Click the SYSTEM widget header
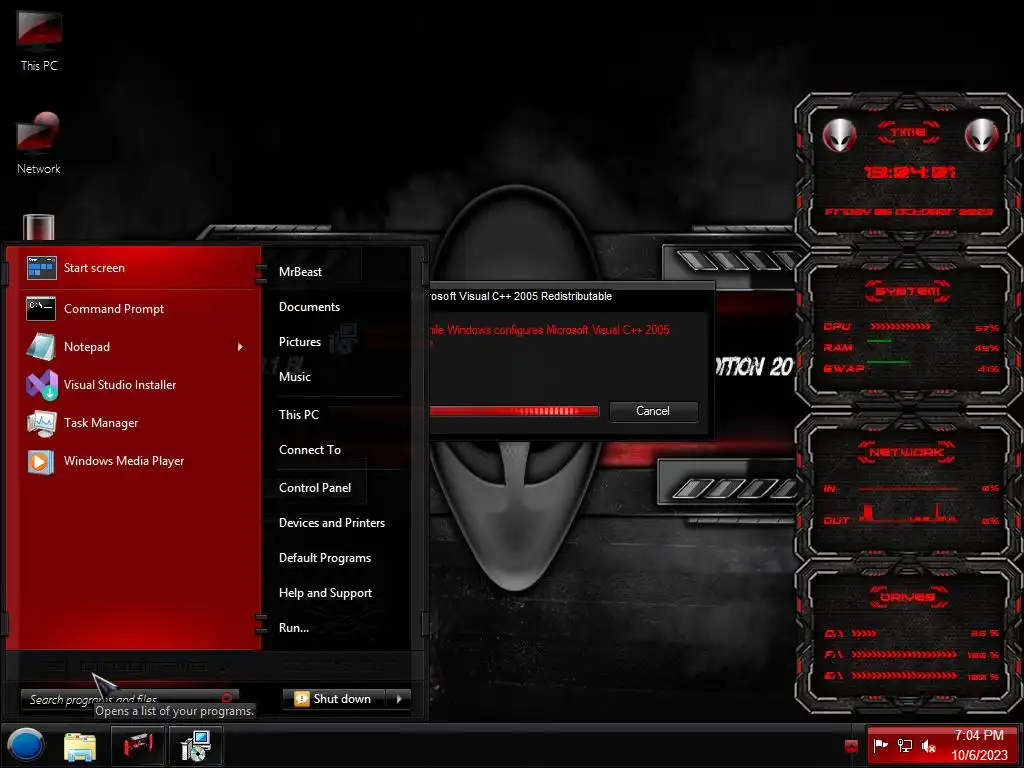Image resolution: width=1024 pixels, height=768 pixels. 908,291
